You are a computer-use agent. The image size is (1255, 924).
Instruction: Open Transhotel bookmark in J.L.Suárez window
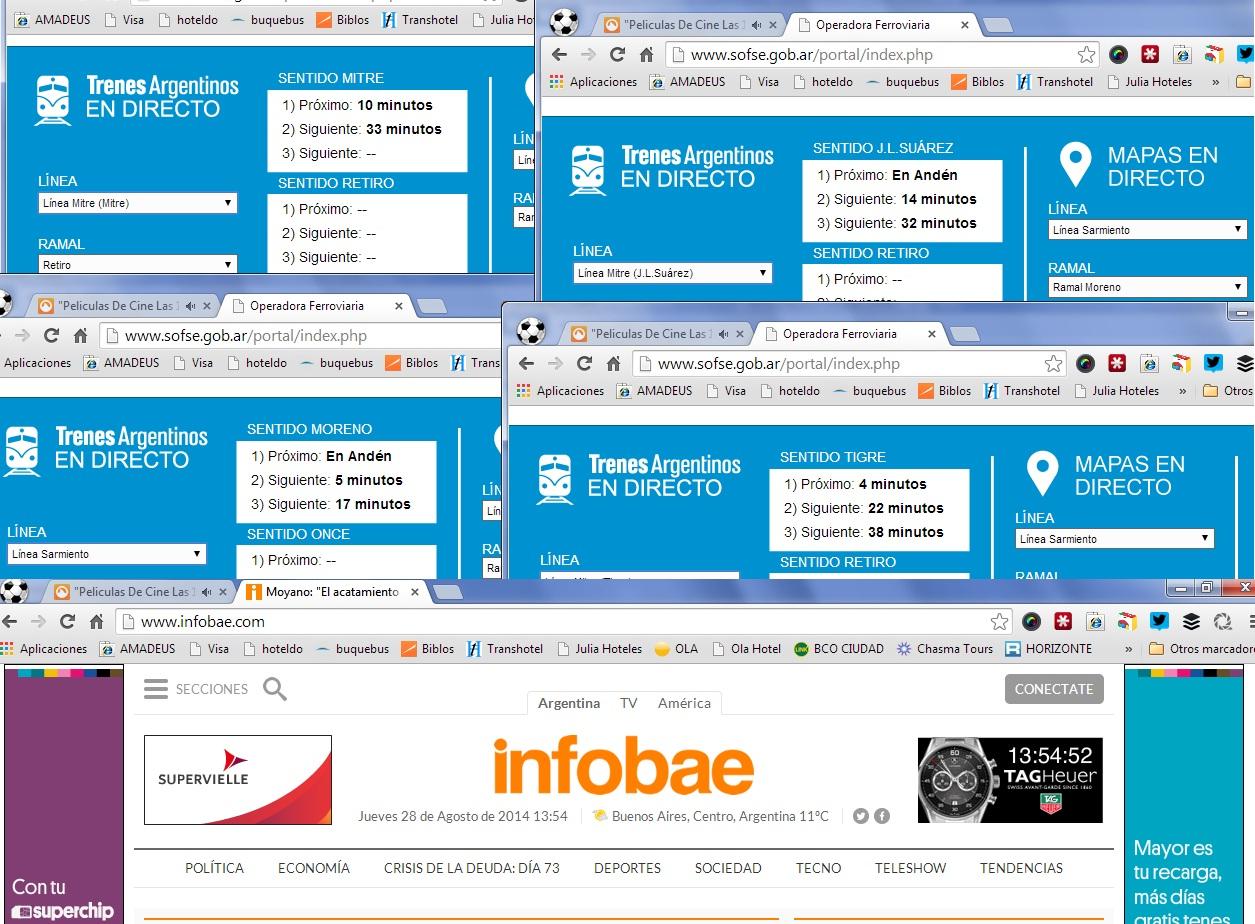(1055, 82)
